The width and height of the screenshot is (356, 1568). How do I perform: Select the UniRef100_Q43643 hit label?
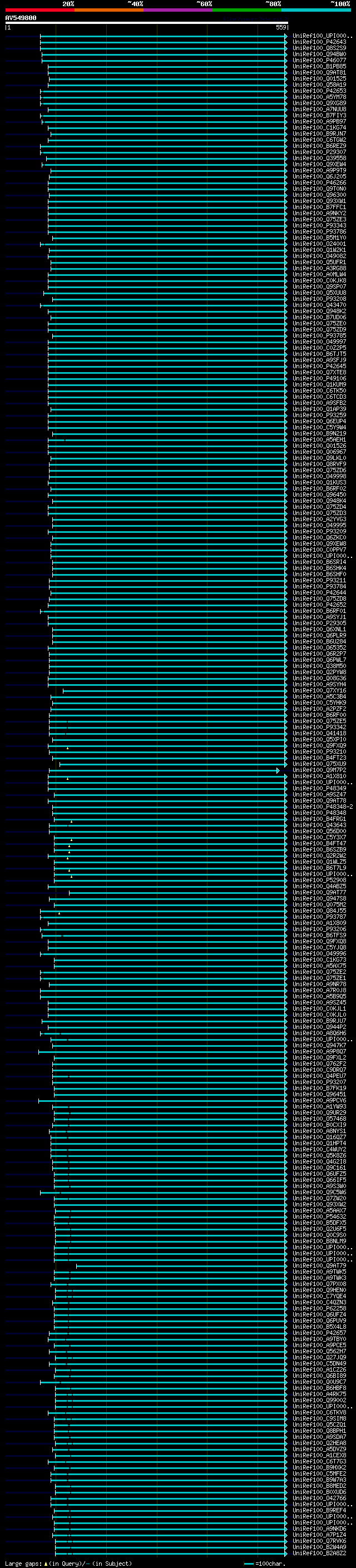click(x=319, y=825)
